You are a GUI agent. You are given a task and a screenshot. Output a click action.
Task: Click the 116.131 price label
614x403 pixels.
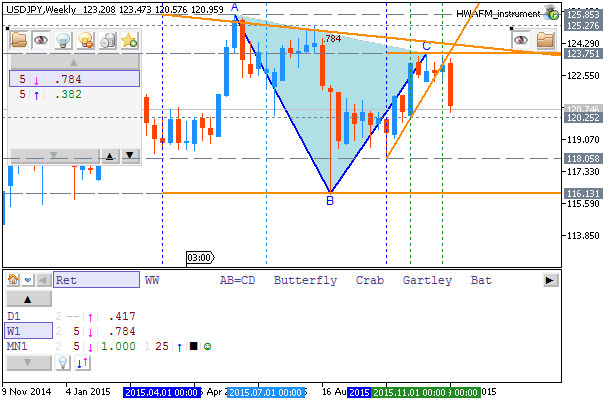coord(583,193)
